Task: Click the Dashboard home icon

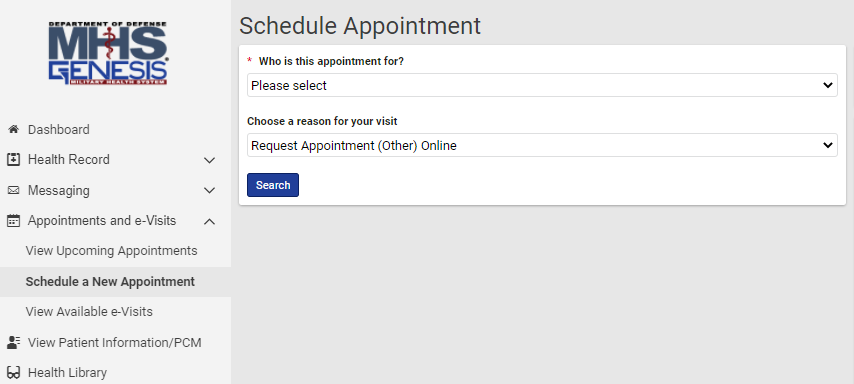Action: click(x=14, y=130)
